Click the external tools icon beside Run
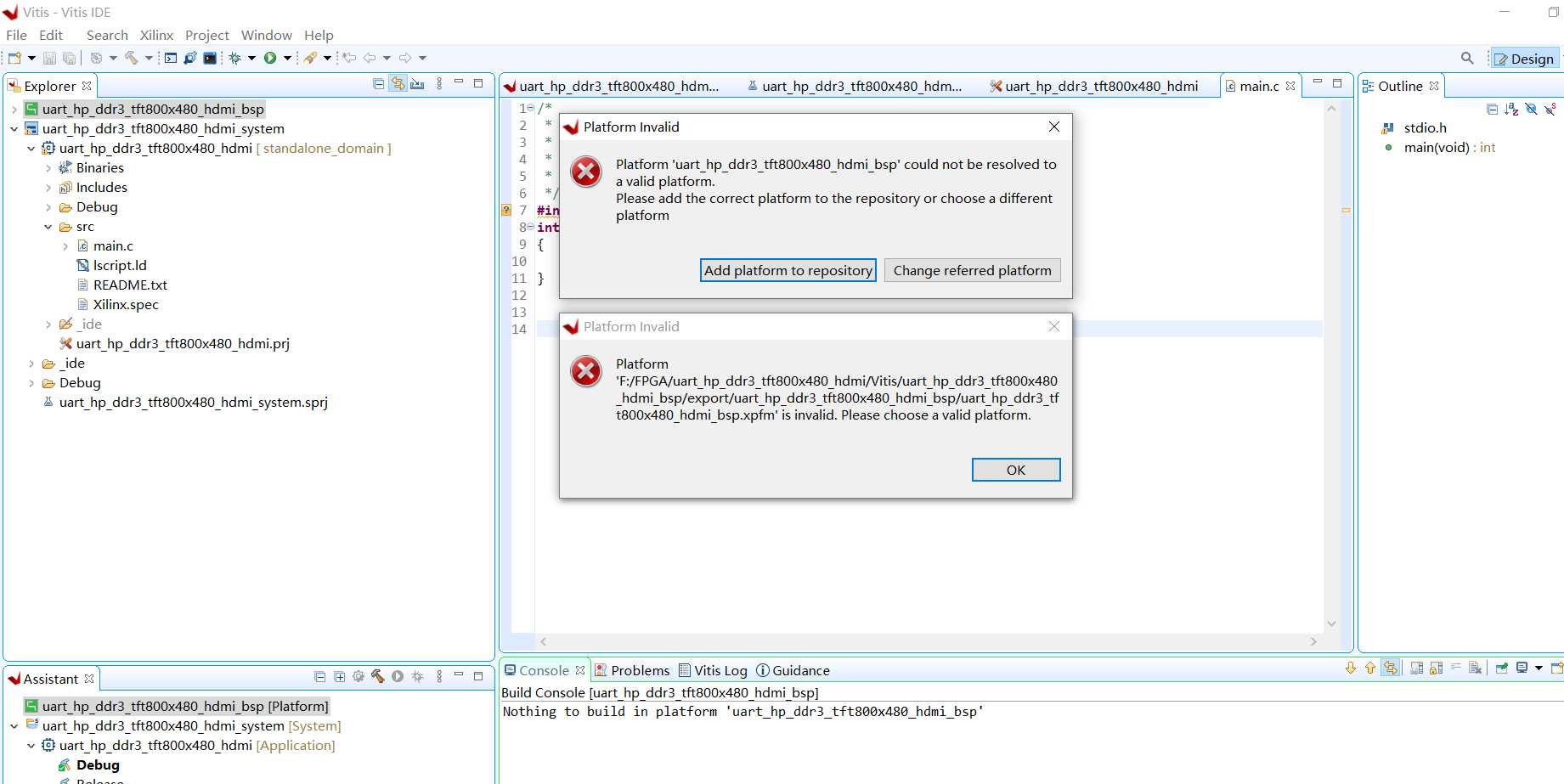The height and width of the screenshot is (784, 1564). [310, 58]
